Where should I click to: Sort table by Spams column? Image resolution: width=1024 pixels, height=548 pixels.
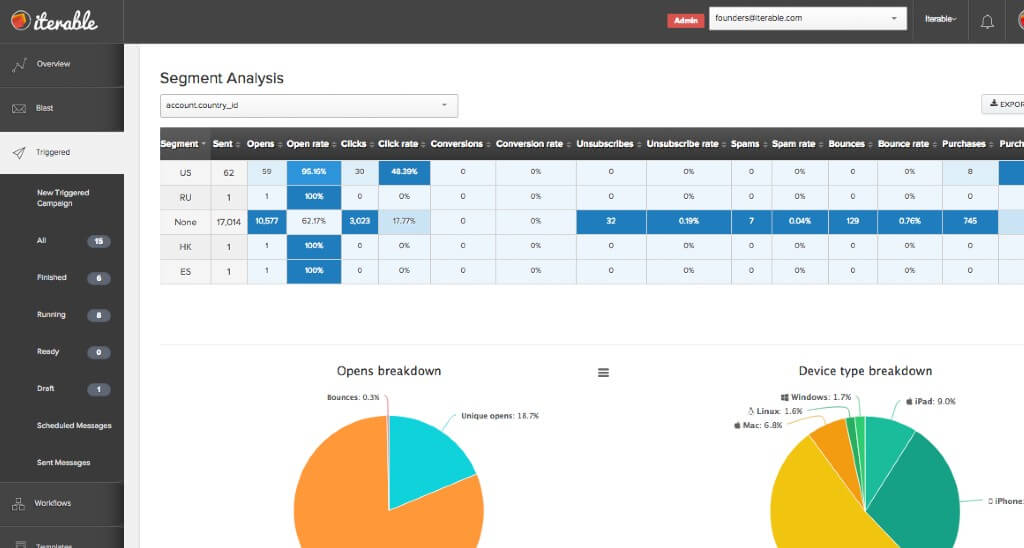point(751,144)
